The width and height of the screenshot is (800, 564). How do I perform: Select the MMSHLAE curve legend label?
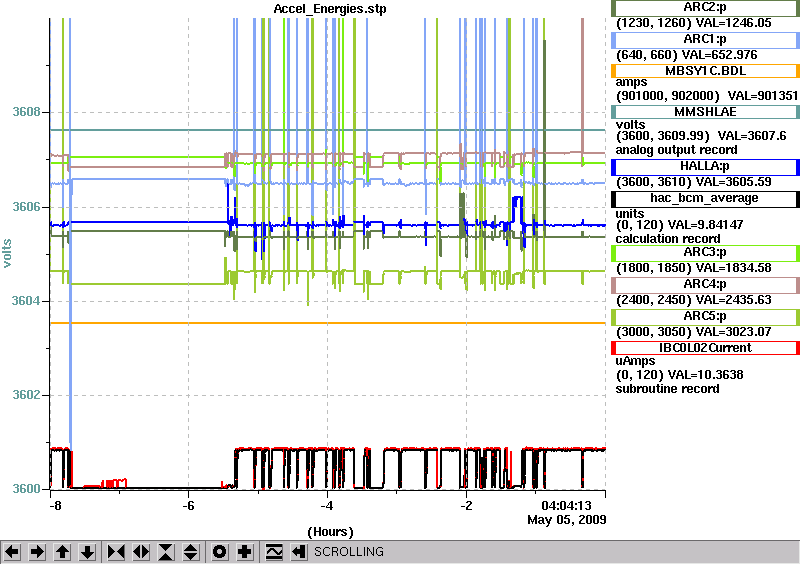705,112
